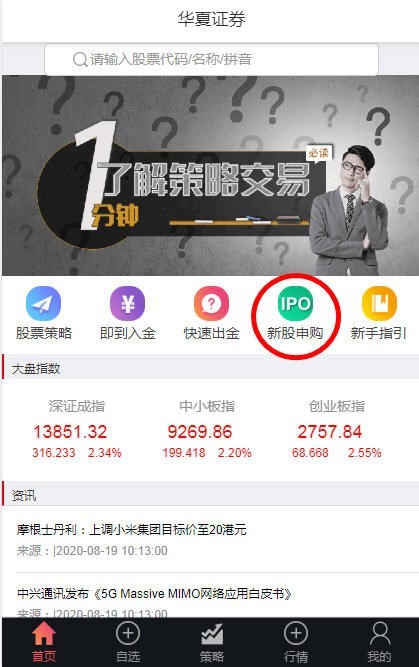The height and width of the screenshot is (667, 419).
Task: Switch to the 自选 tab
Action: [128, 642]
